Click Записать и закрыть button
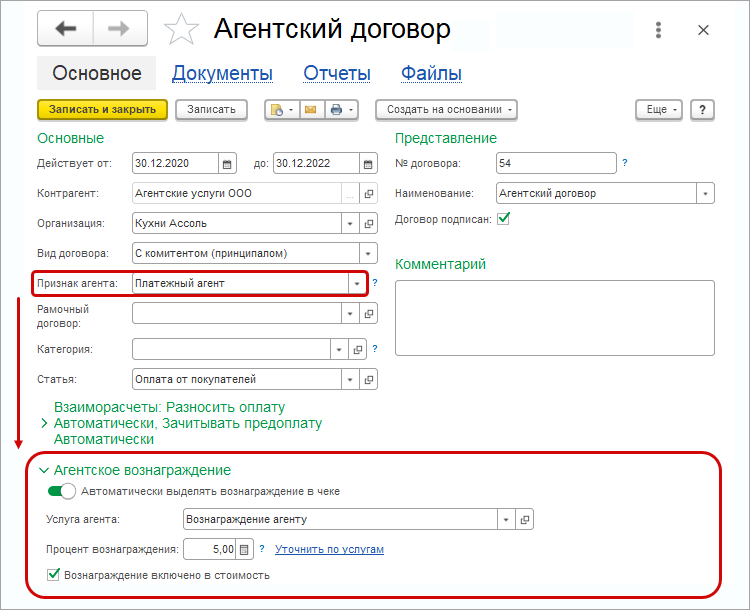This screenshot has height=610, width=750. point(102,110)
